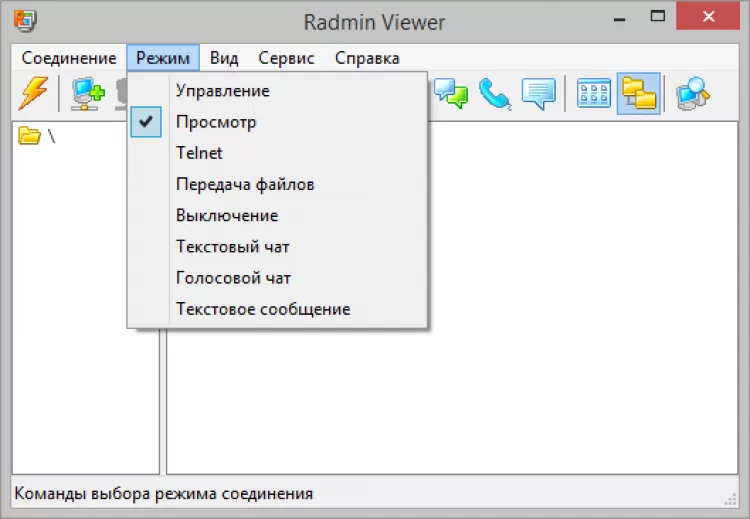Click the window resize grip corner

tap(730, 498)
